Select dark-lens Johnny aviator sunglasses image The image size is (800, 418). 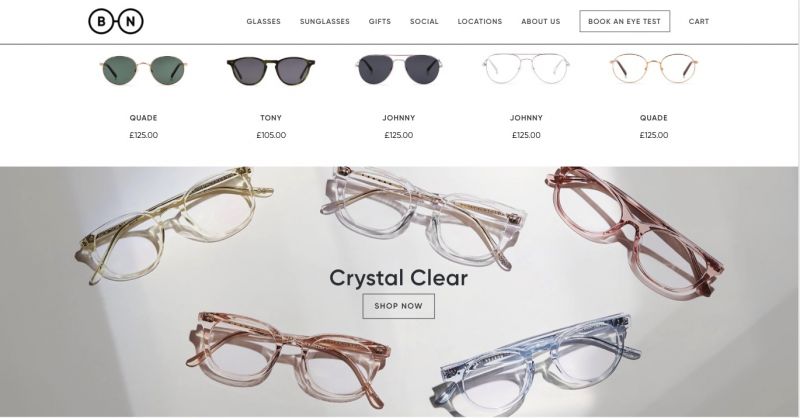click(398, 69)
